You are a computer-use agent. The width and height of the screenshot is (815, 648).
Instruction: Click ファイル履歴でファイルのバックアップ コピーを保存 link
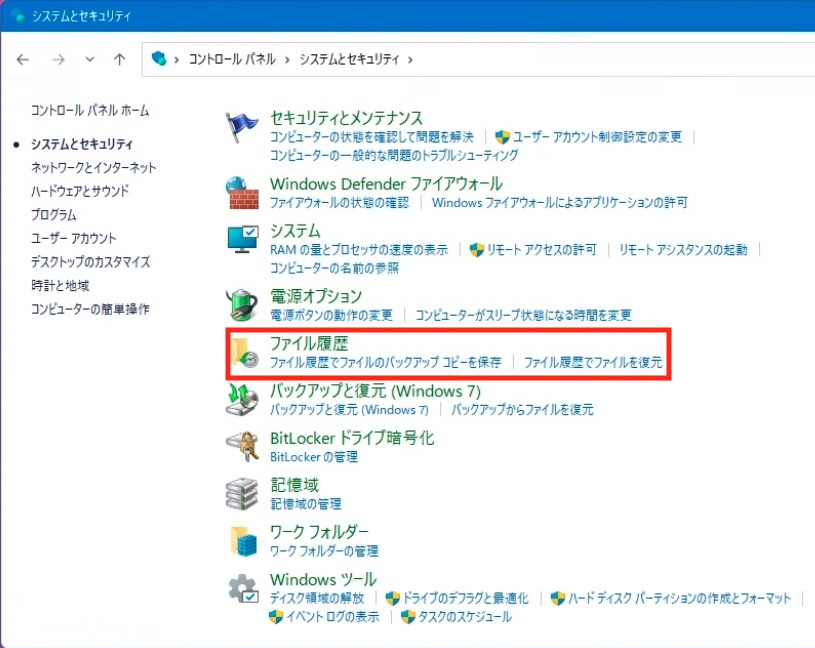click(x=386, y=362)
